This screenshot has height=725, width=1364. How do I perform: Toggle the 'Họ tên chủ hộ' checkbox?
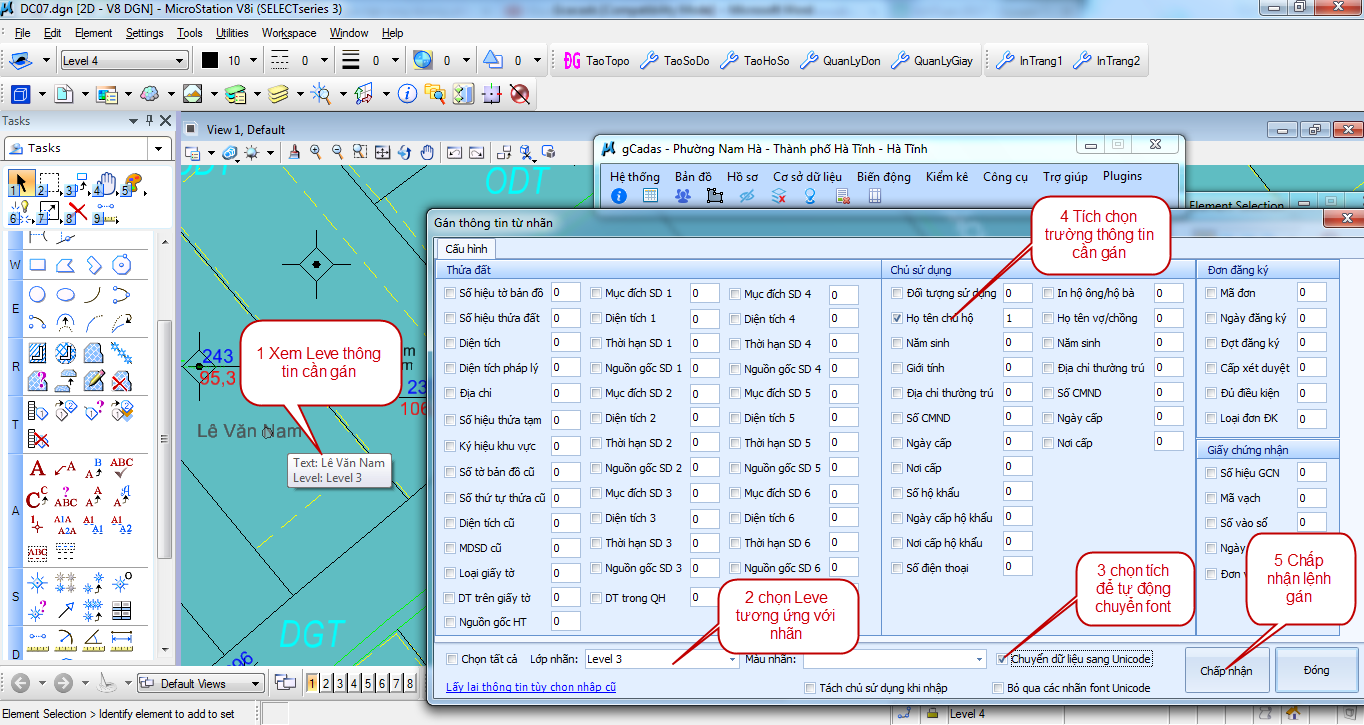(x=897, y=318)
